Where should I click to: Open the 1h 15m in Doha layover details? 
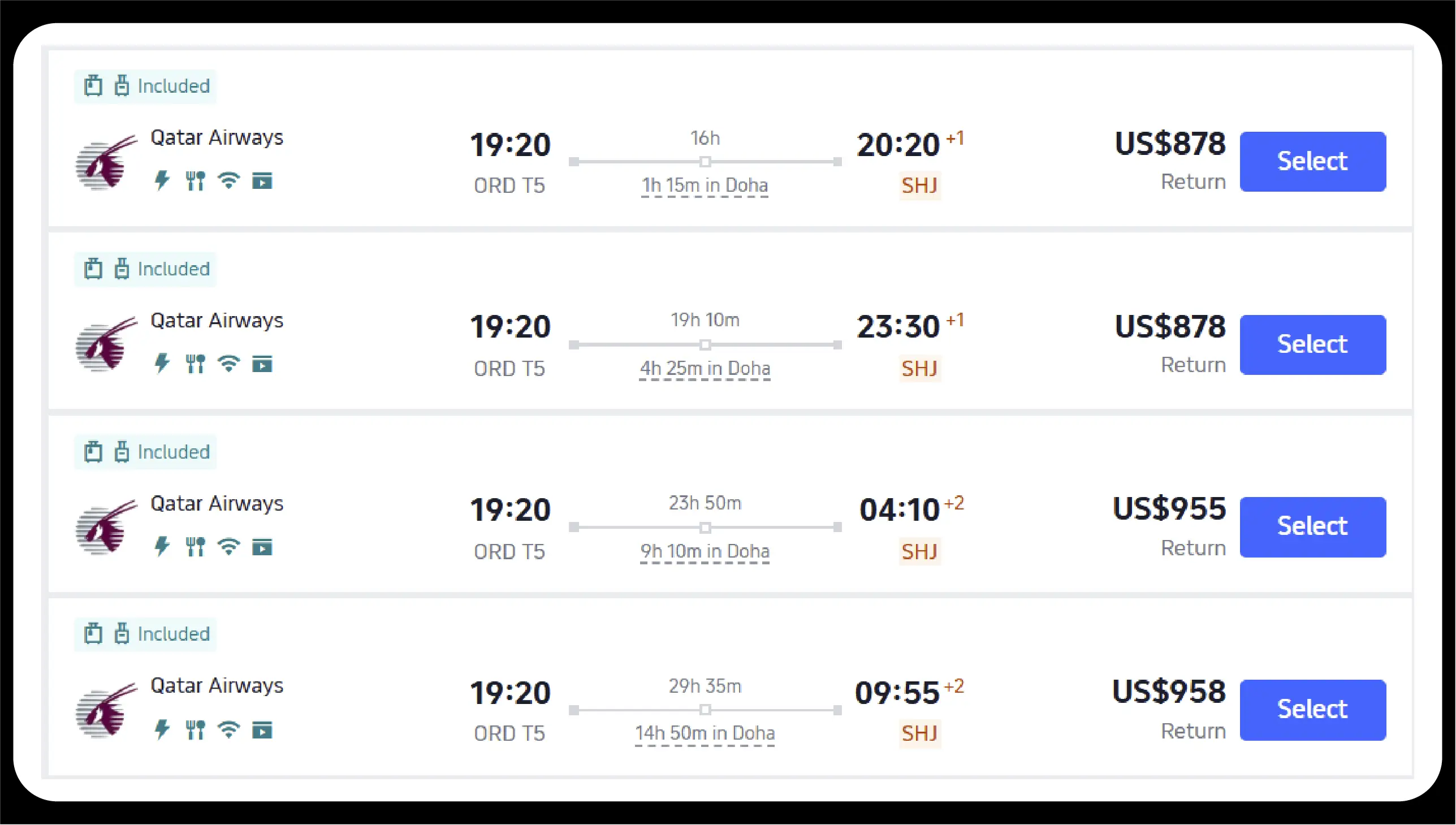(704, 185)
